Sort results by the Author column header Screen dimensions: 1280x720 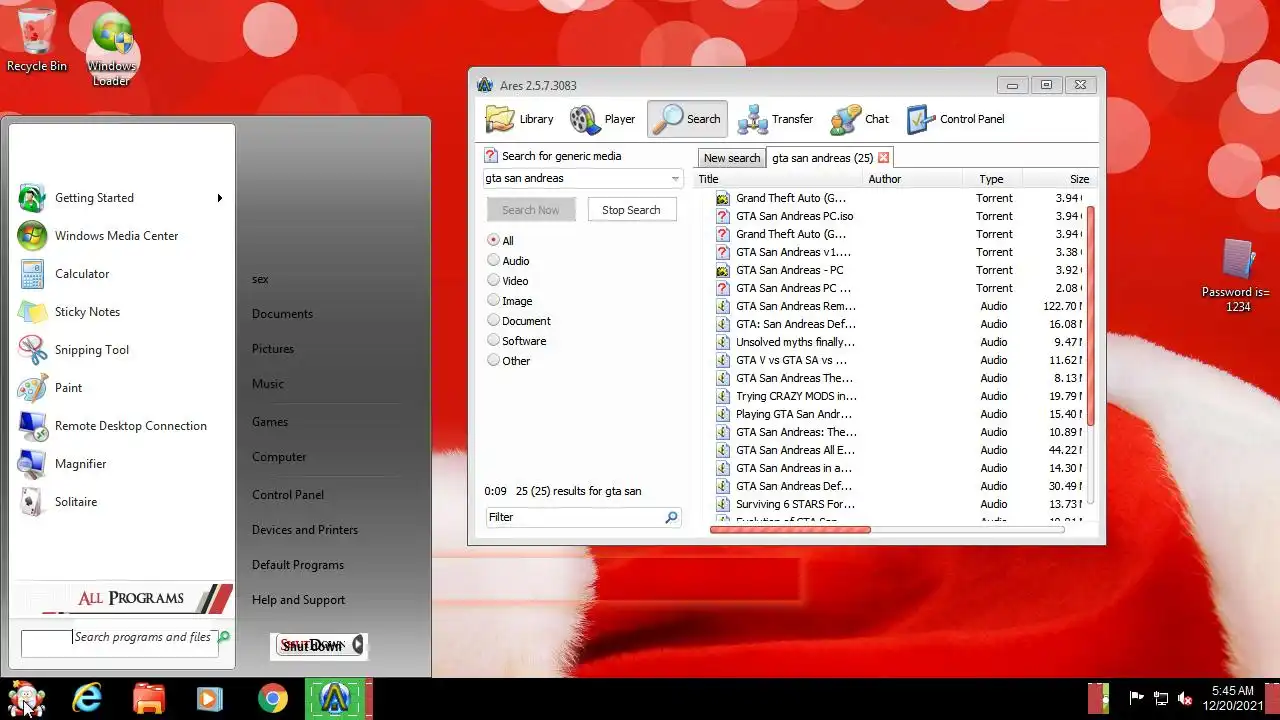[912, 179]
